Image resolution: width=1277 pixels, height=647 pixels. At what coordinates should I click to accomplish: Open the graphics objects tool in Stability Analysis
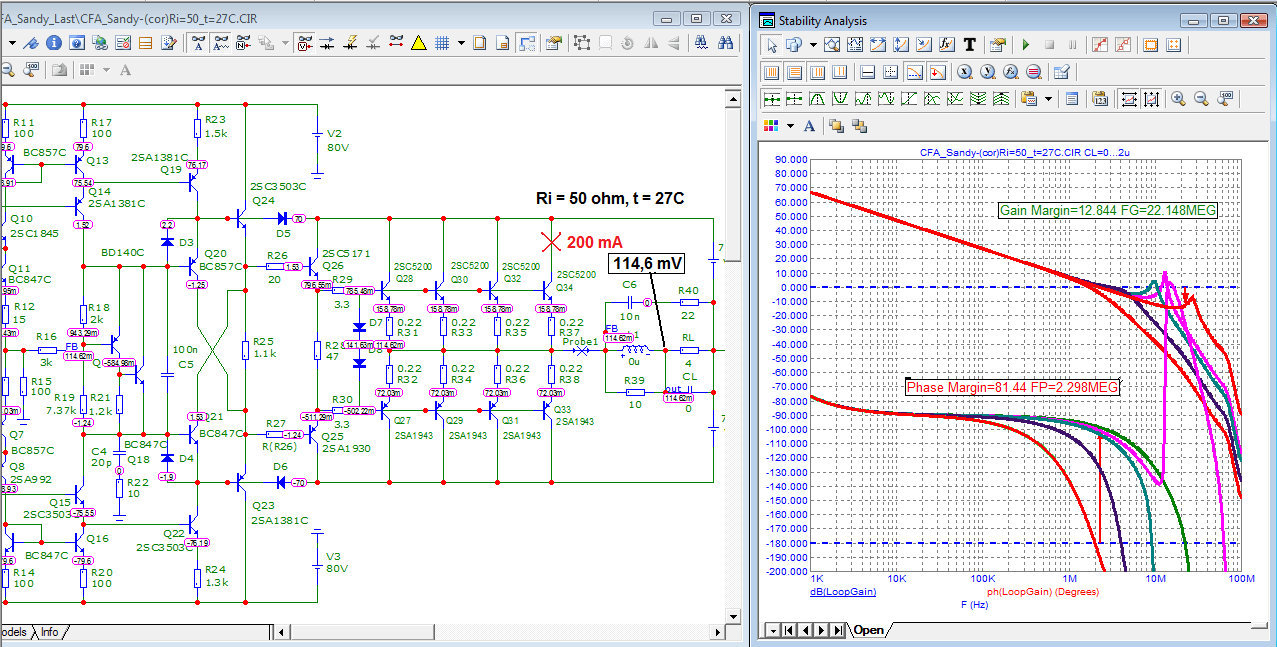pos(794,45)
